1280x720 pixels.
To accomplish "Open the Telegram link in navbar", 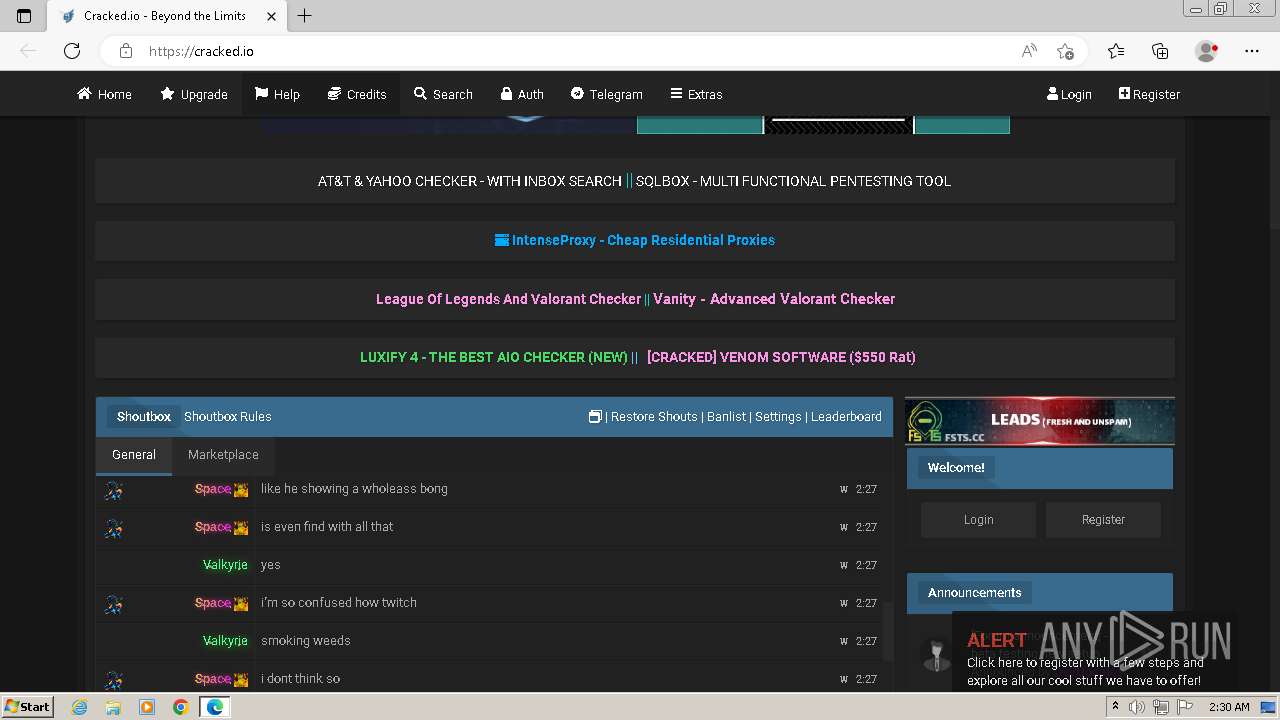I will pos(607,94).
